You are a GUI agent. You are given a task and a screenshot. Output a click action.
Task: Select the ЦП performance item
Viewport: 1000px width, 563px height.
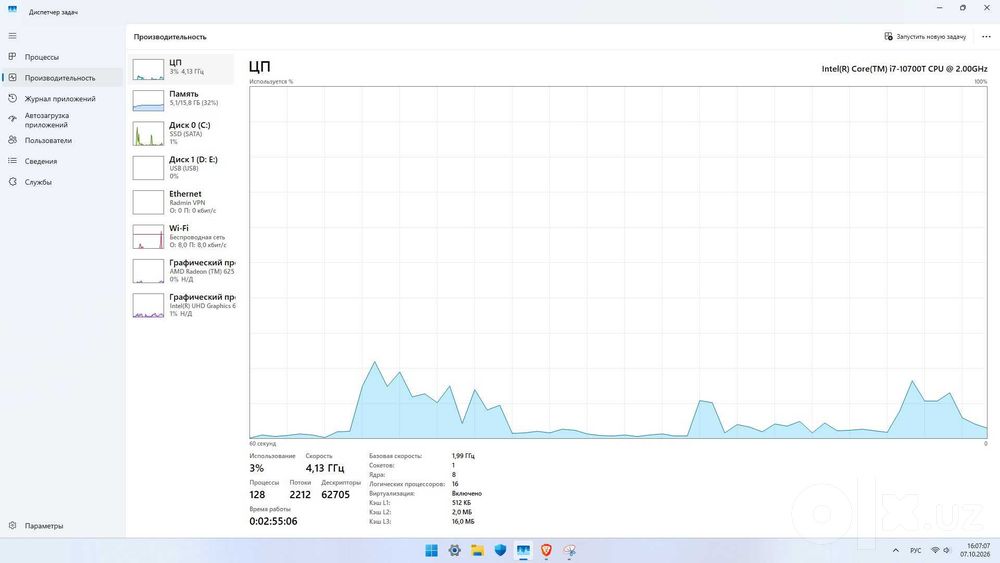pos(183,69)
